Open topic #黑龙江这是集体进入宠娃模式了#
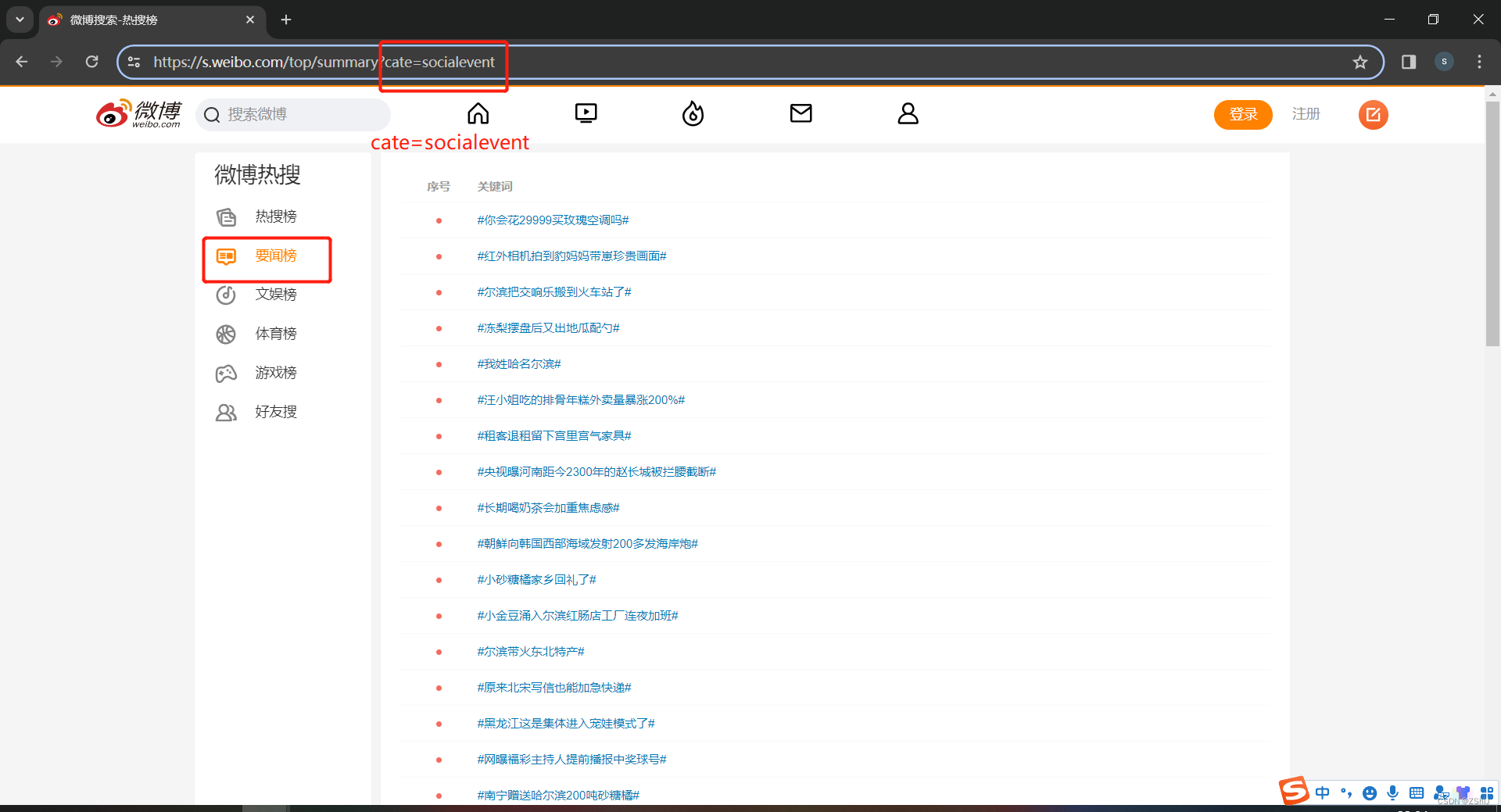The image size is (1501, 812). point(566,724)
